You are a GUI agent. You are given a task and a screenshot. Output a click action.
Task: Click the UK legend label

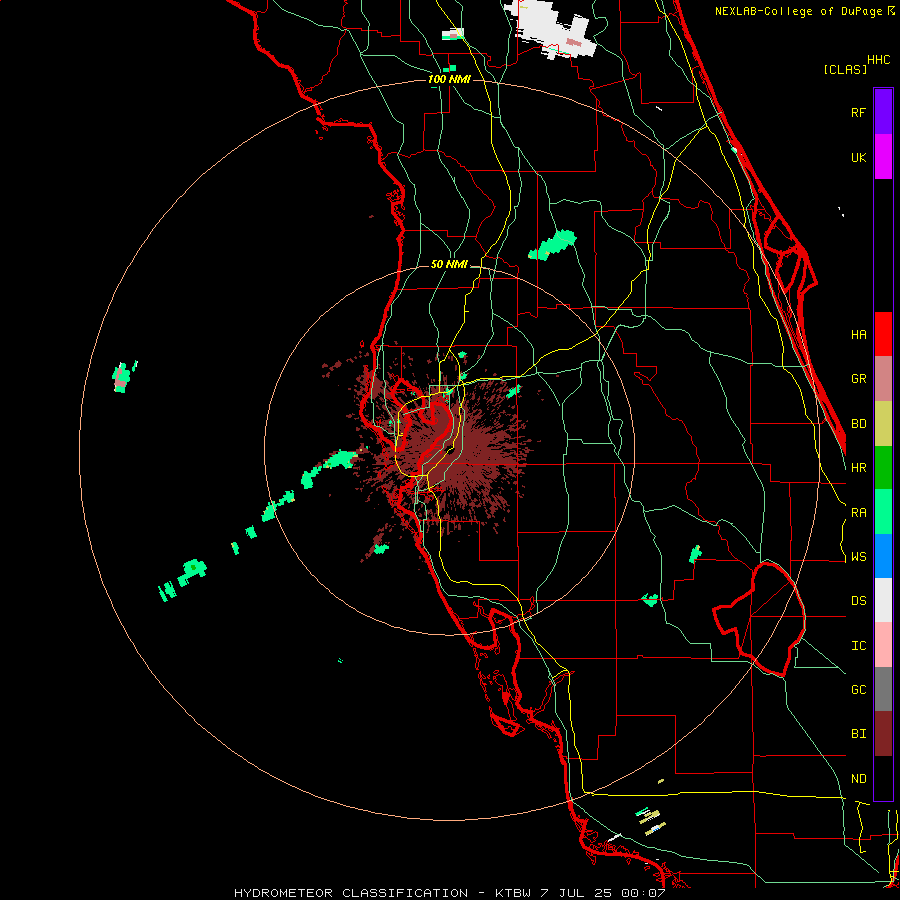(858, 157)
